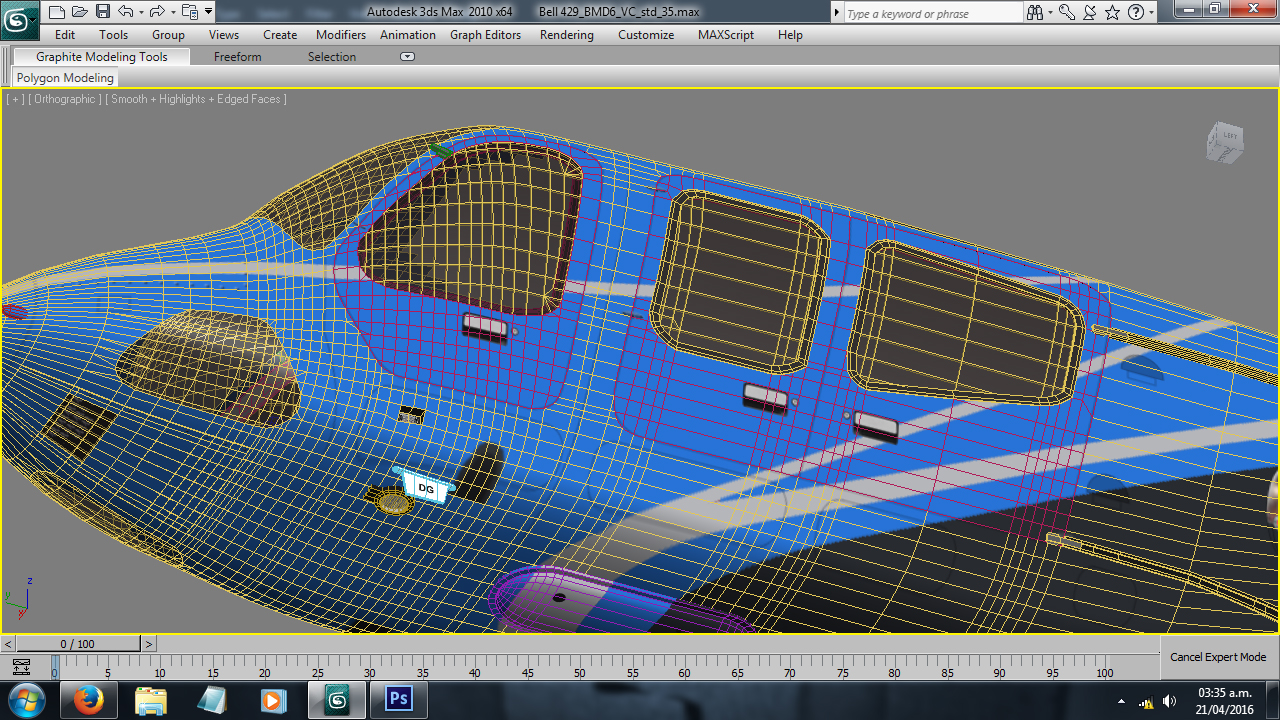Expand the Polygon Modeling panel
The width and height of the screenshot is (1280, 720).
point(65,78)
